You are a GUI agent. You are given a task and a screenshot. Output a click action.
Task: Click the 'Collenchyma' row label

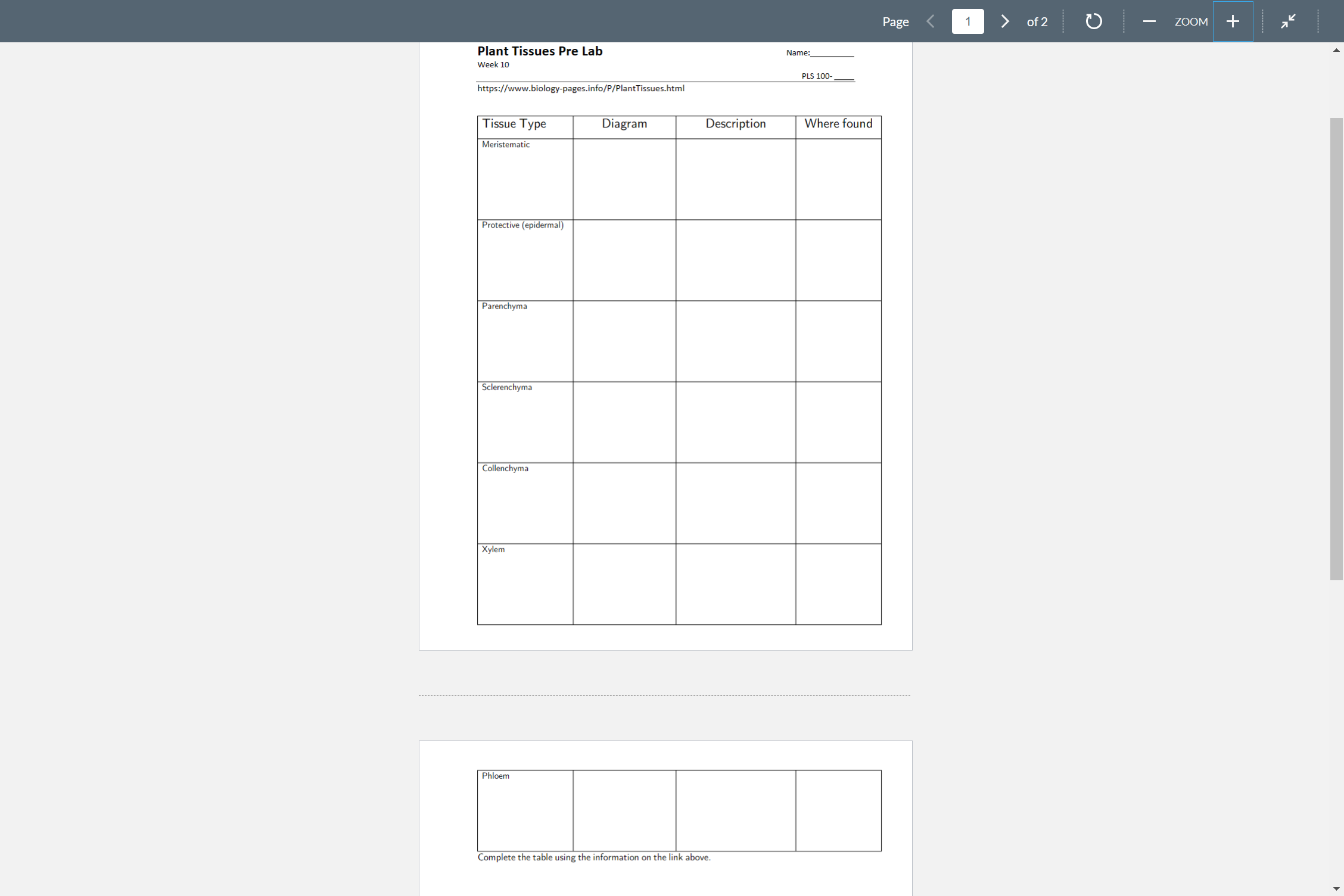click(505, 468)
